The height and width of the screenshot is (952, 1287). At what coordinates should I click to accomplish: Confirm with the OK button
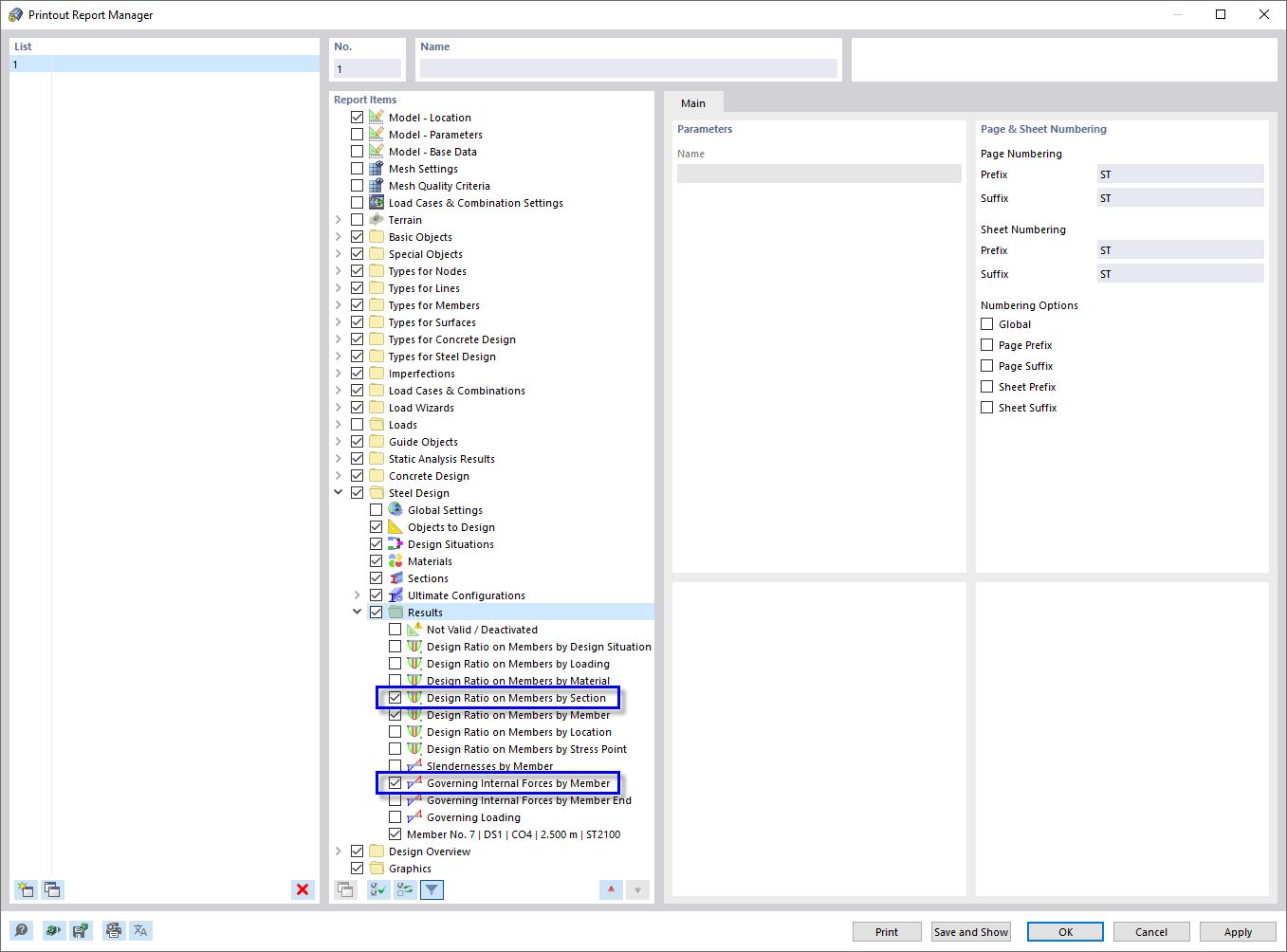coord(1065,932)
